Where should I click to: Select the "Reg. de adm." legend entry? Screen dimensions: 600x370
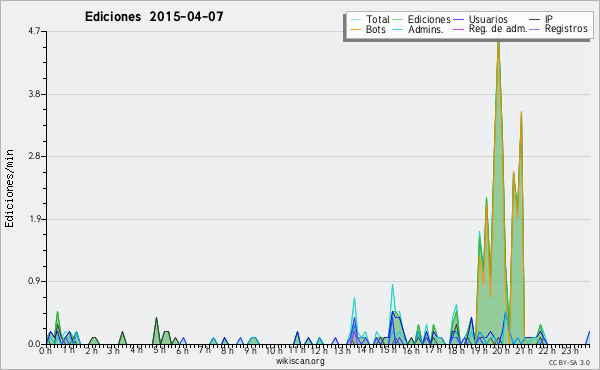pyautogui.click(x=490, y=29)
